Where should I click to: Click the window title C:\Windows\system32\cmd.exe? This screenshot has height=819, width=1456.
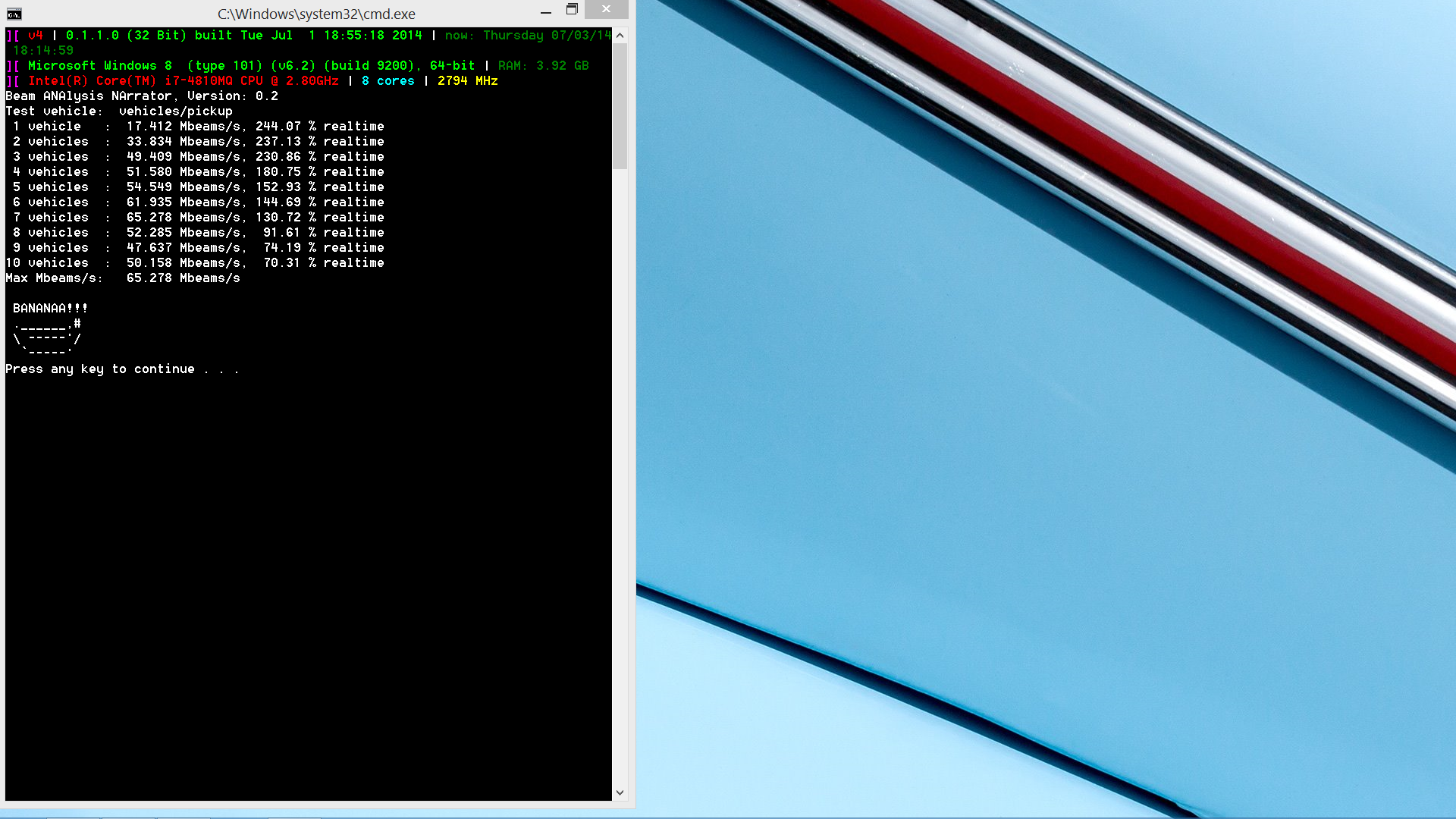point(316,14)
